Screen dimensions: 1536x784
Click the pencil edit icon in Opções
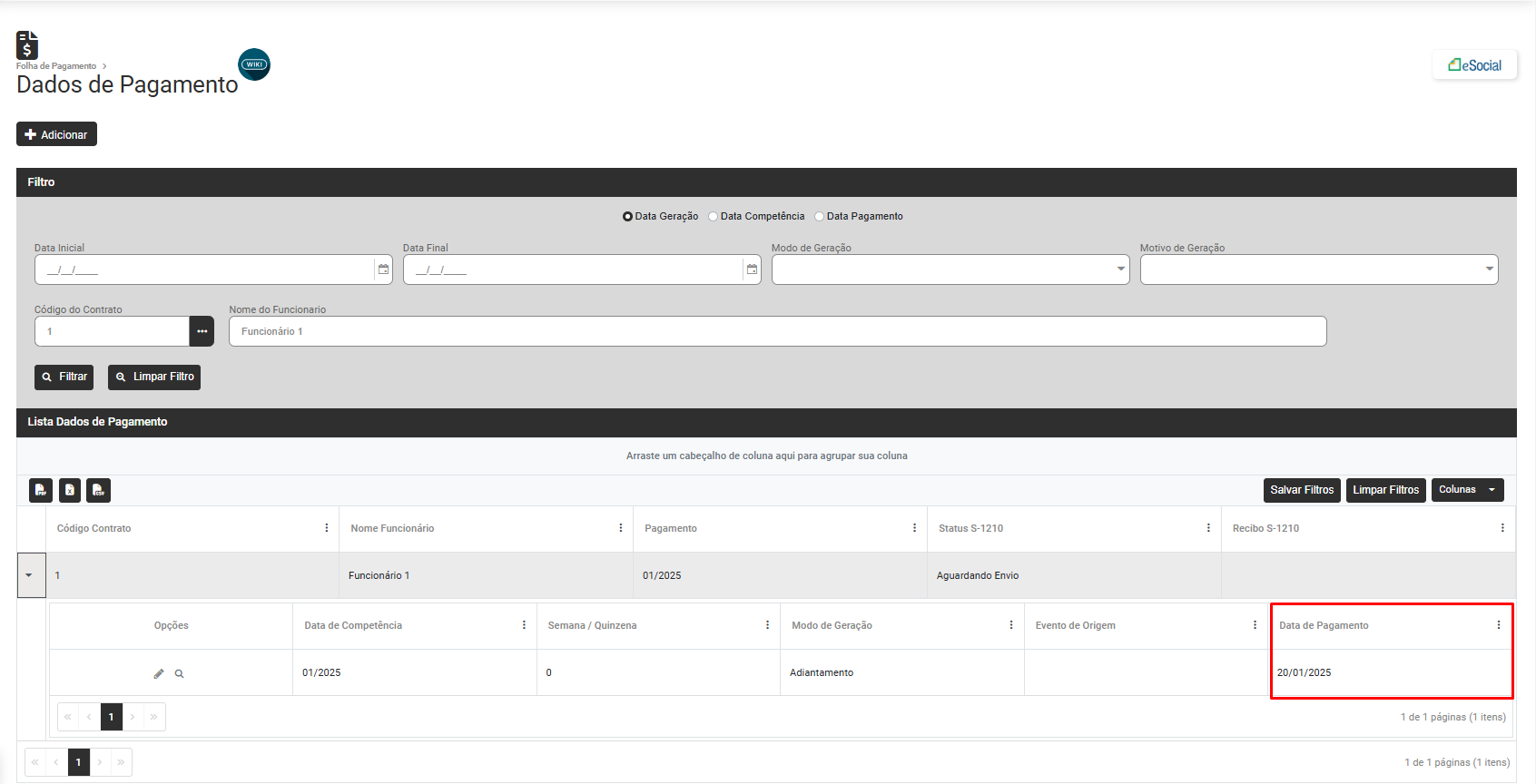click(x=159, y=673)
